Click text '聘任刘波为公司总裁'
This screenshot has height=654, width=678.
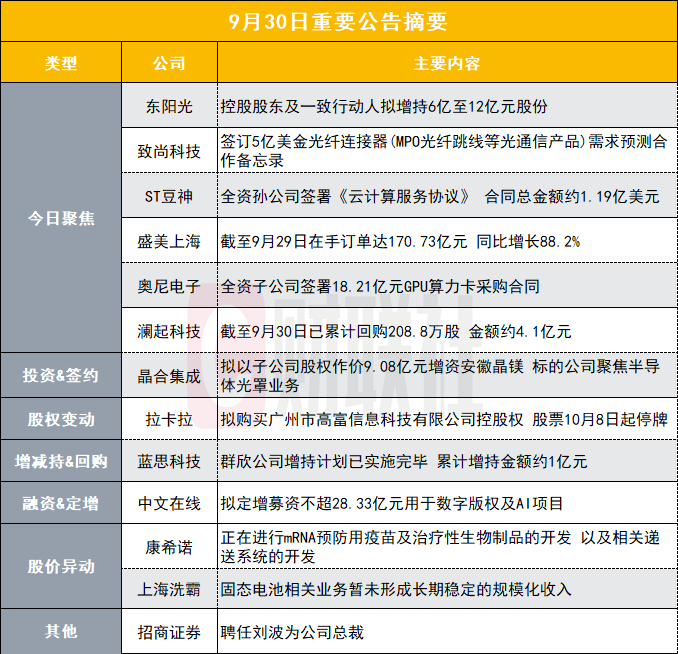tap(292, 632)
